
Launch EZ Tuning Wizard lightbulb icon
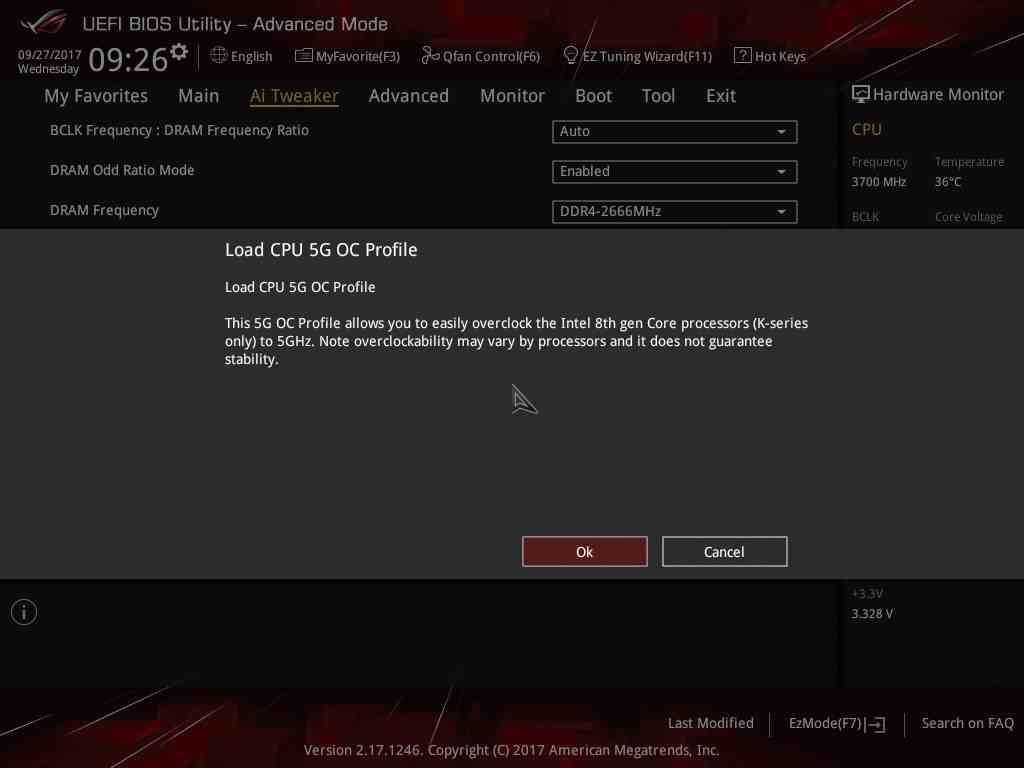[x=571, y=55]
